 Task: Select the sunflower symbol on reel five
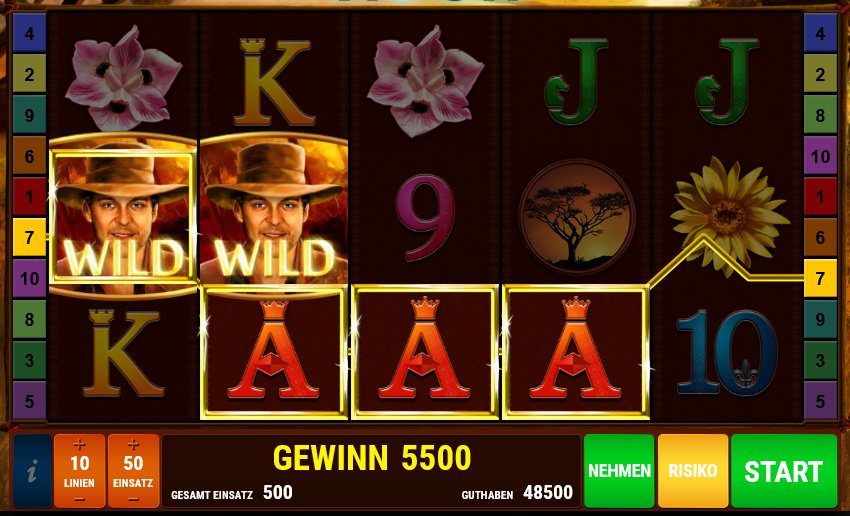click(728, 215)
